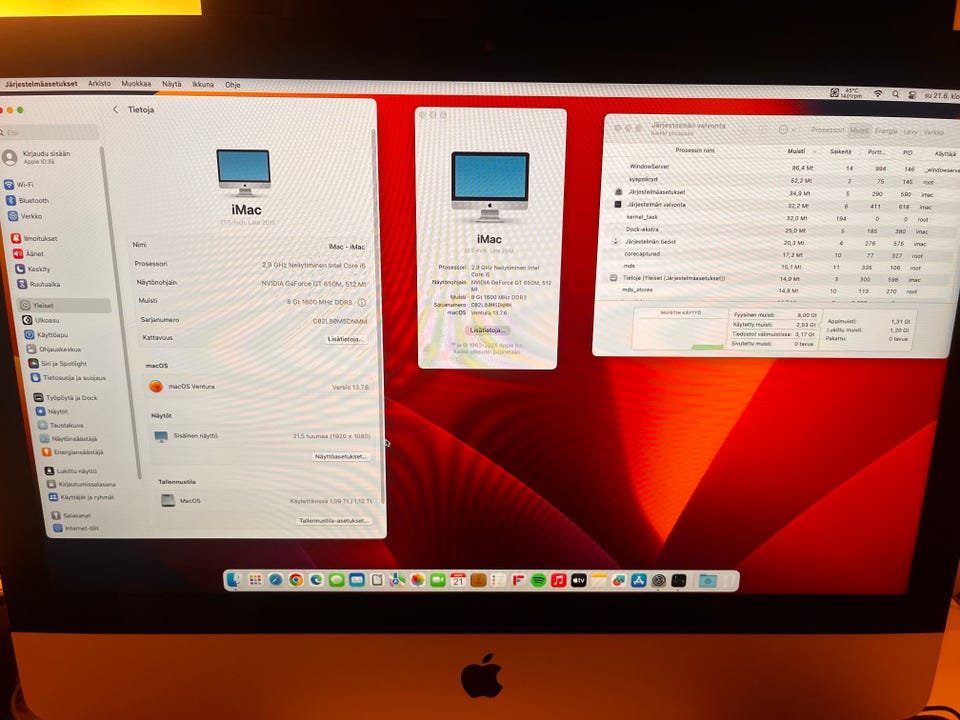Select Siri ja Spotlight settings

click(58, 364)
